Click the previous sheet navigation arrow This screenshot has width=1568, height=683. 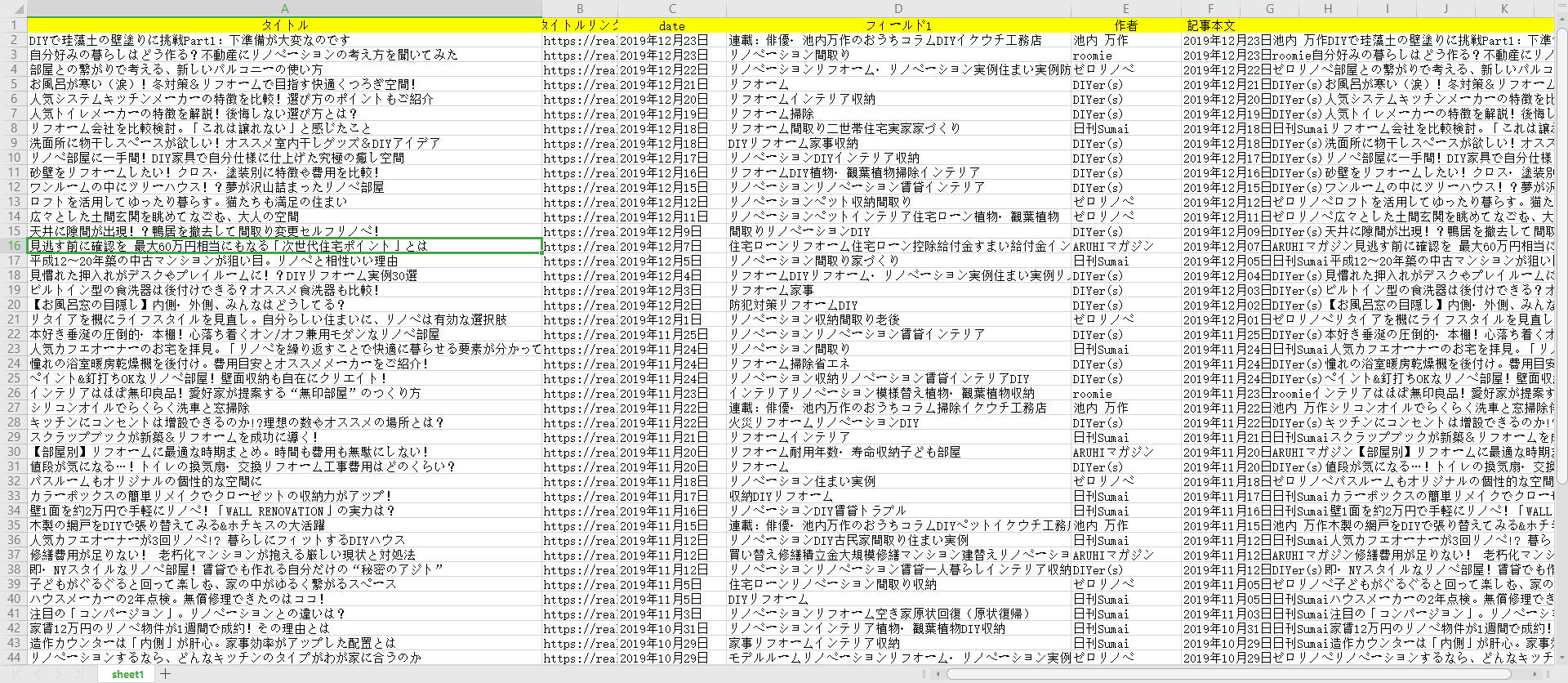pos(36,674)
